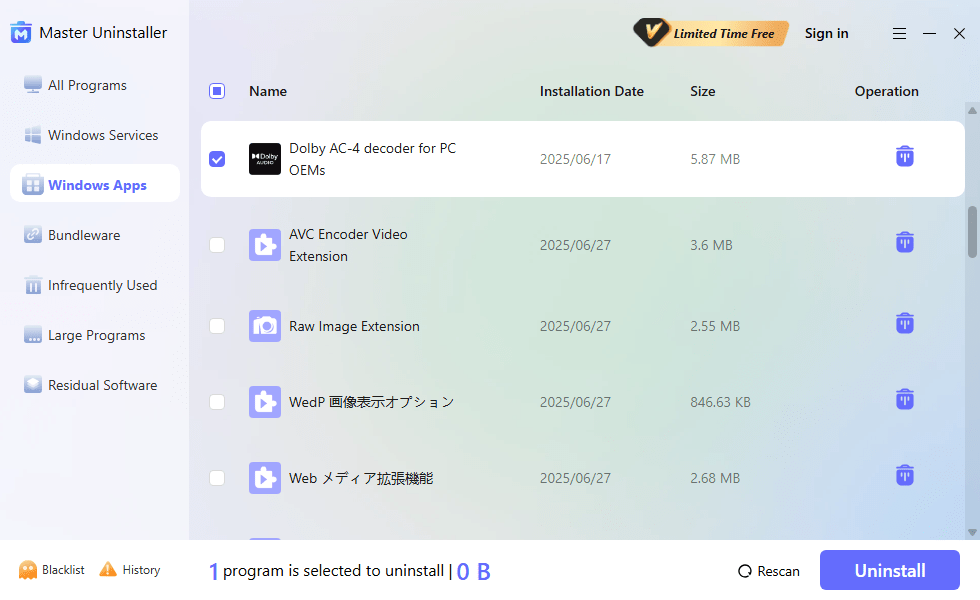
Task: Click the 846.63 KB size value
Action: point(720,402)
